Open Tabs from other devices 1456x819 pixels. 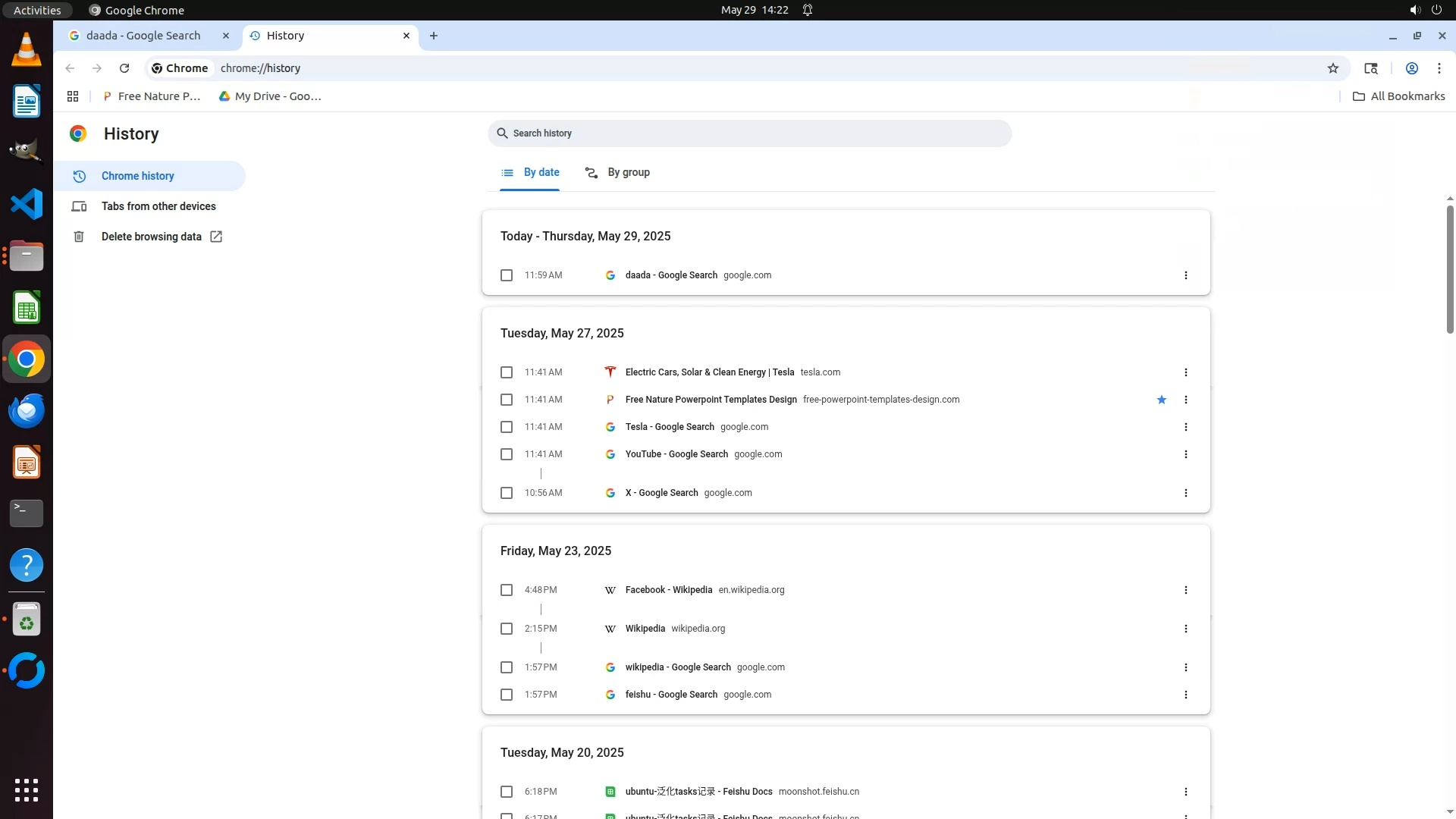pyautogui.click(x=158, y=206)
